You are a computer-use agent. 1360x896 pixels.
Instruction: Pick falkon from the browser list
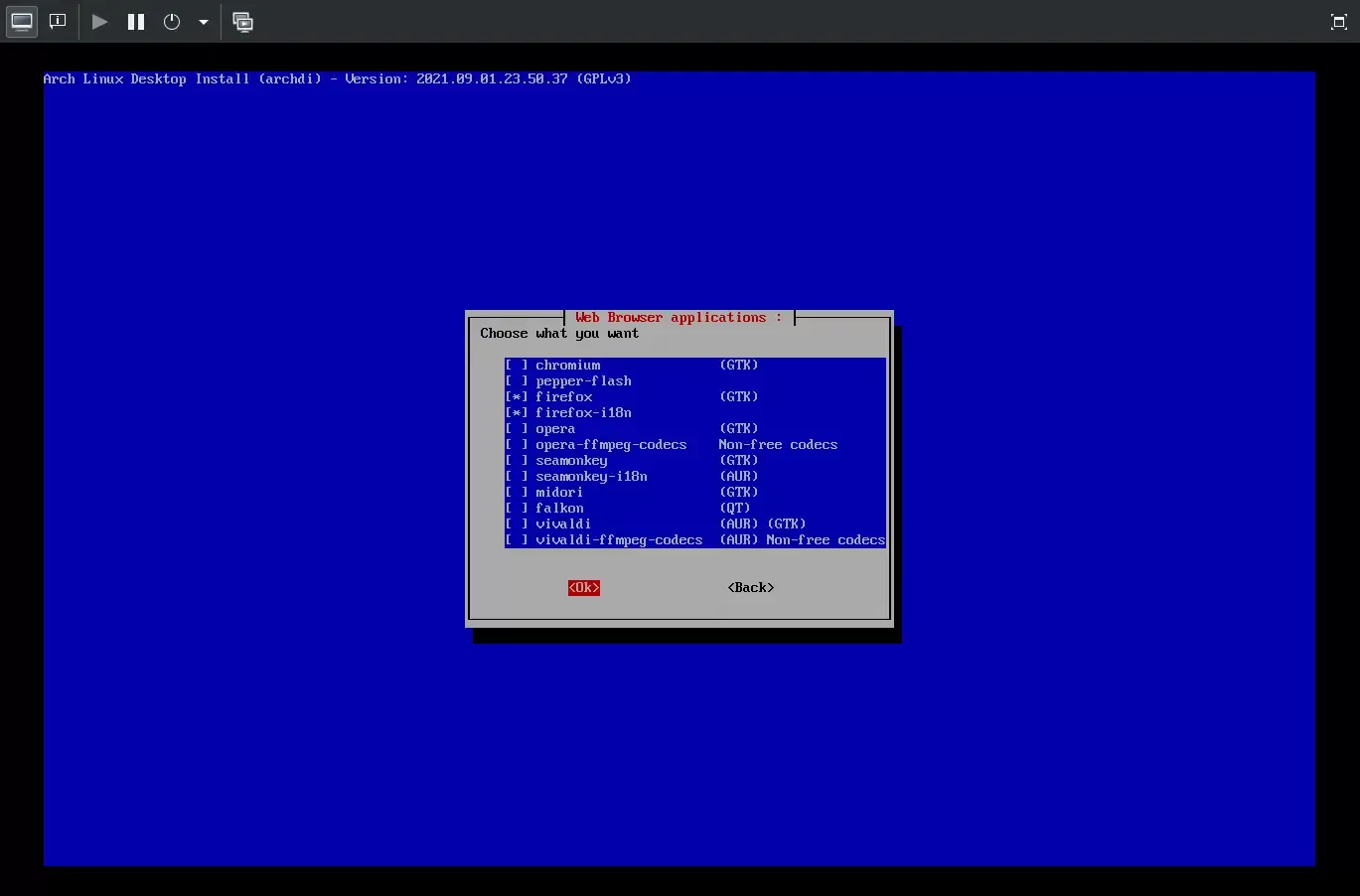pyautogui.click(x=559, y=509)
